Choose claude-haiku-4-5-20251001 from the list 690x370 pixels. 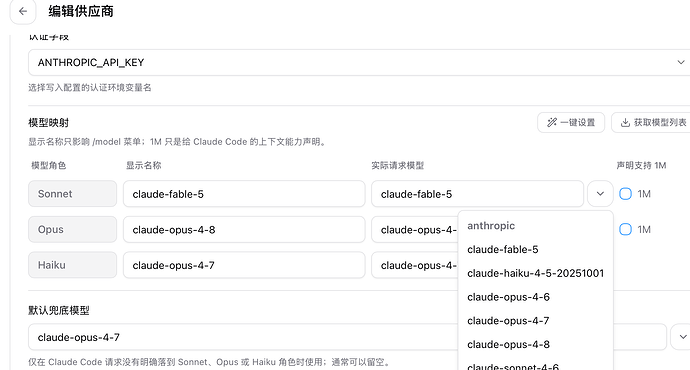[x=536, y=273]
